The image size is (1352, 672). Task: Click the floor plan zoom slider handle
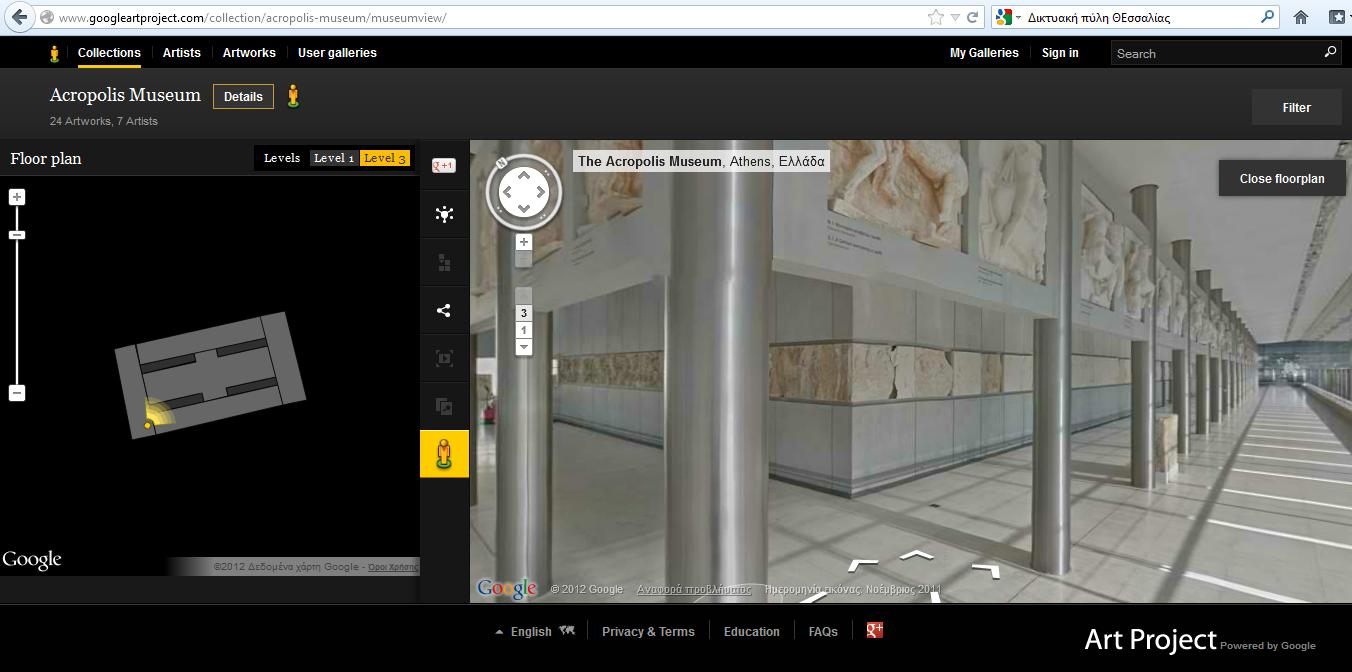point(17,235)
